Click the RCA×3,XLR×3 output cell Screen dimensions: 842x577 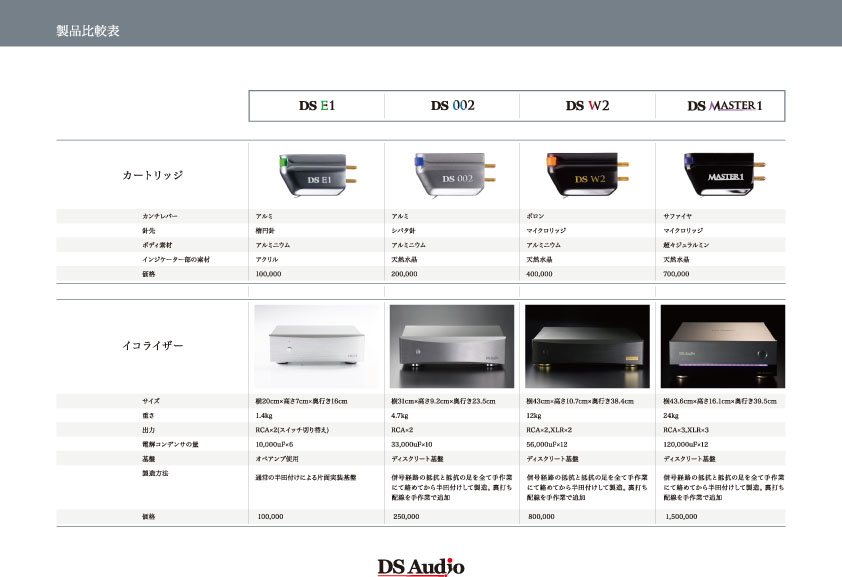[x=686, y=430]
